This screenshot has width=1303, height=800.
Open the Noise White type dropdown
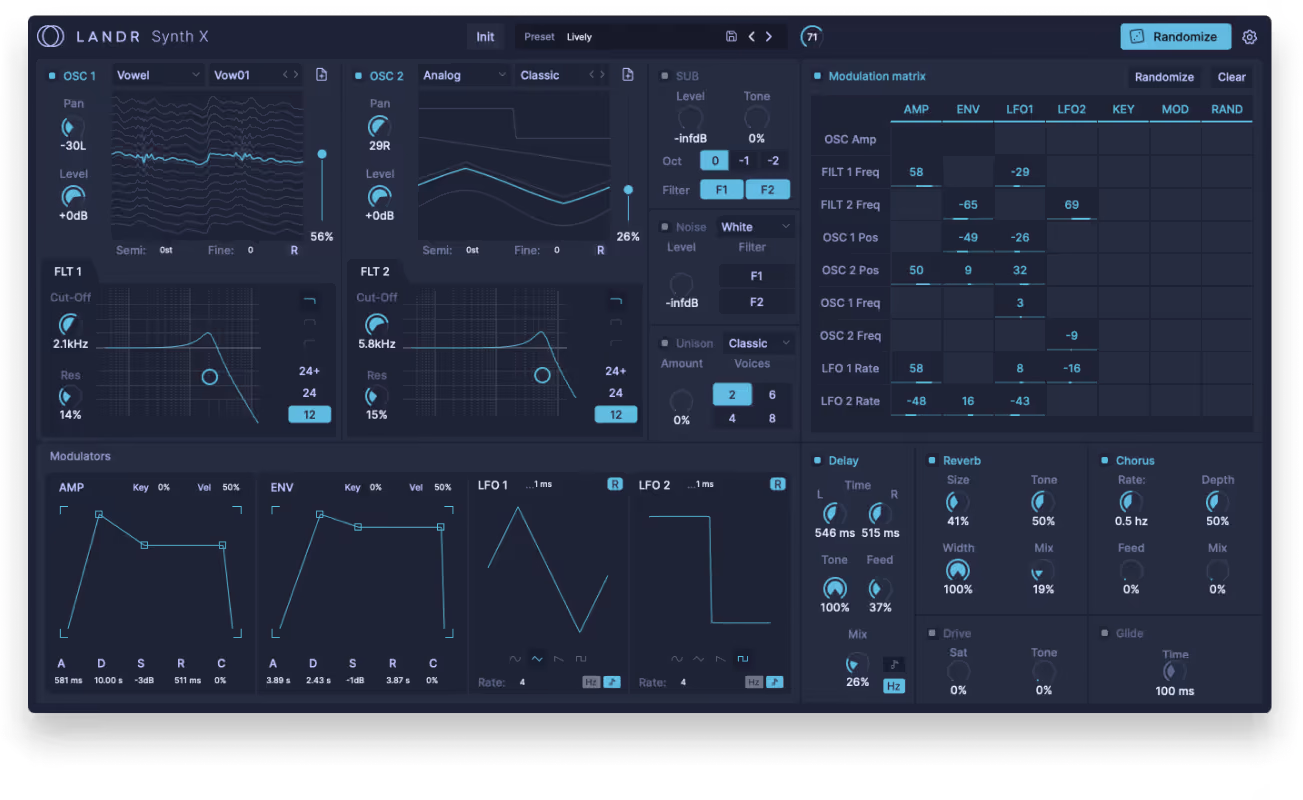pos(756,227)
